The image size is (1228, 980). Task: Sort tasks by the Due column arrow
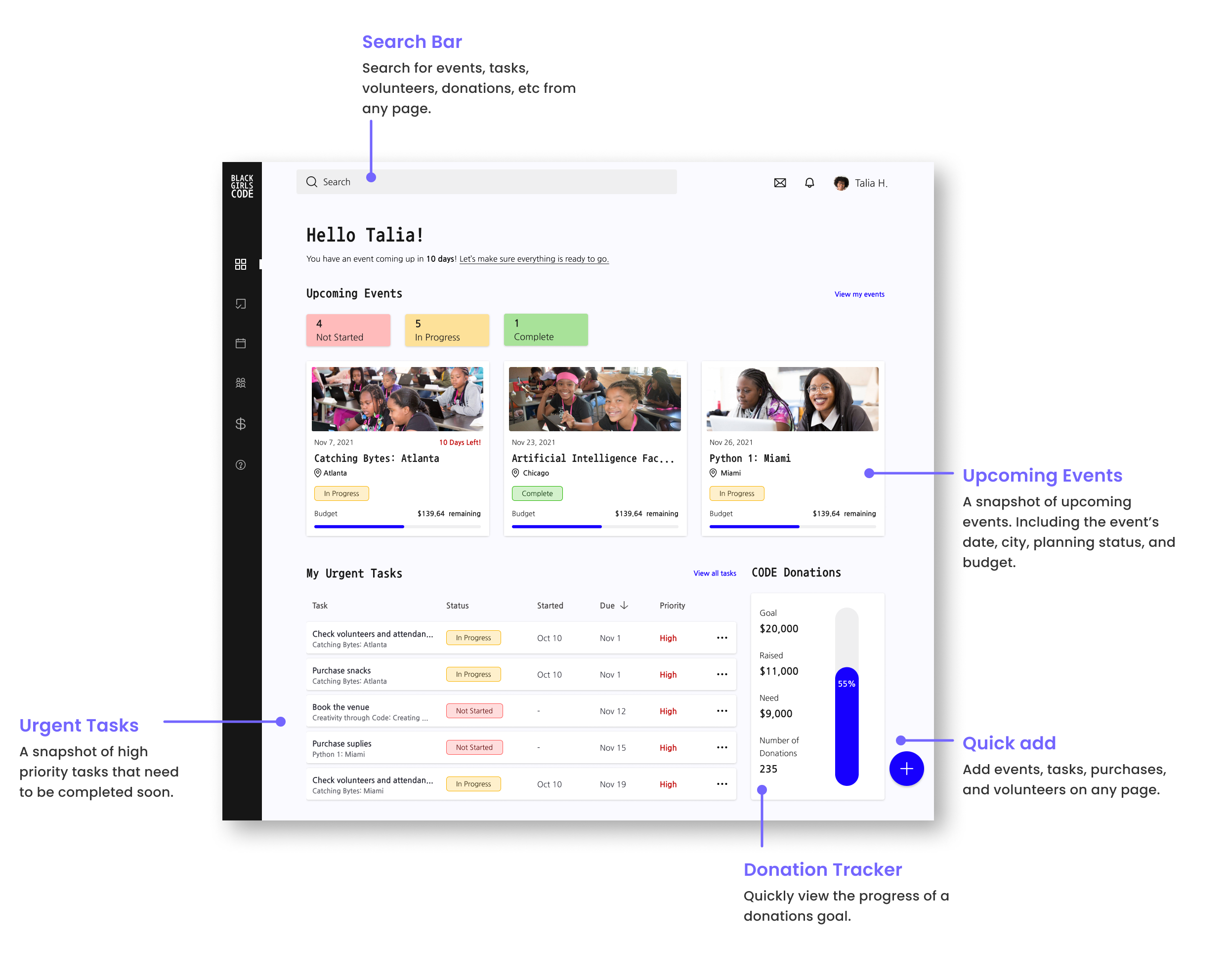click(x=624, y=605)
